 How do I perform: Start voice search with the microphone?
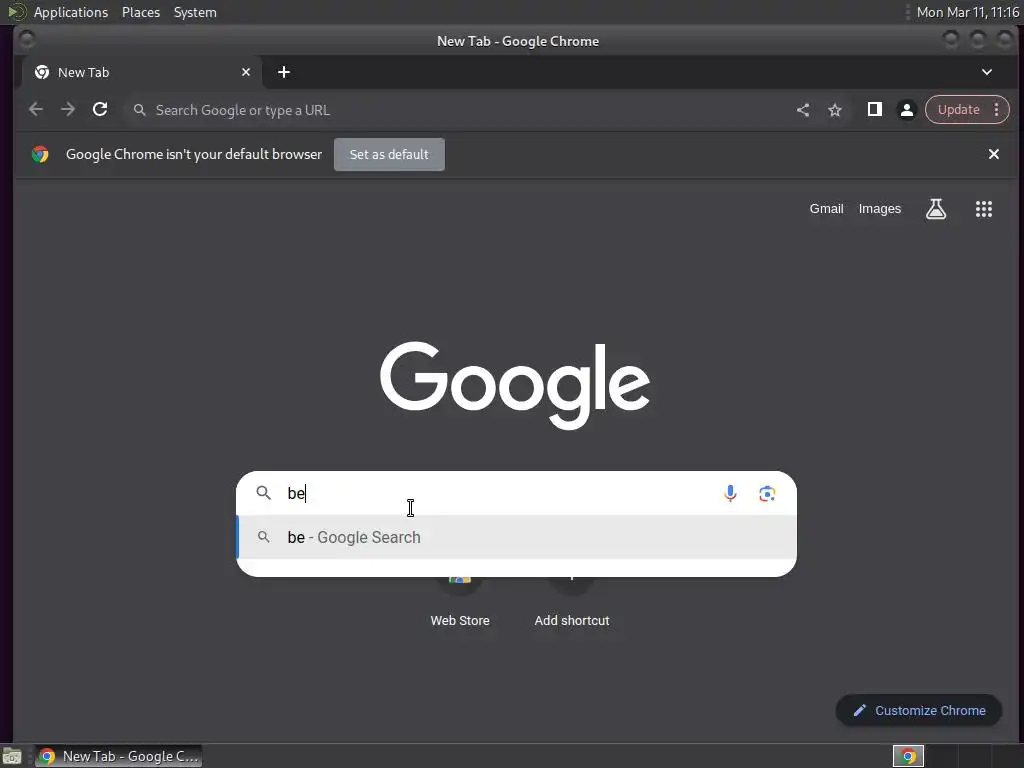730,493
